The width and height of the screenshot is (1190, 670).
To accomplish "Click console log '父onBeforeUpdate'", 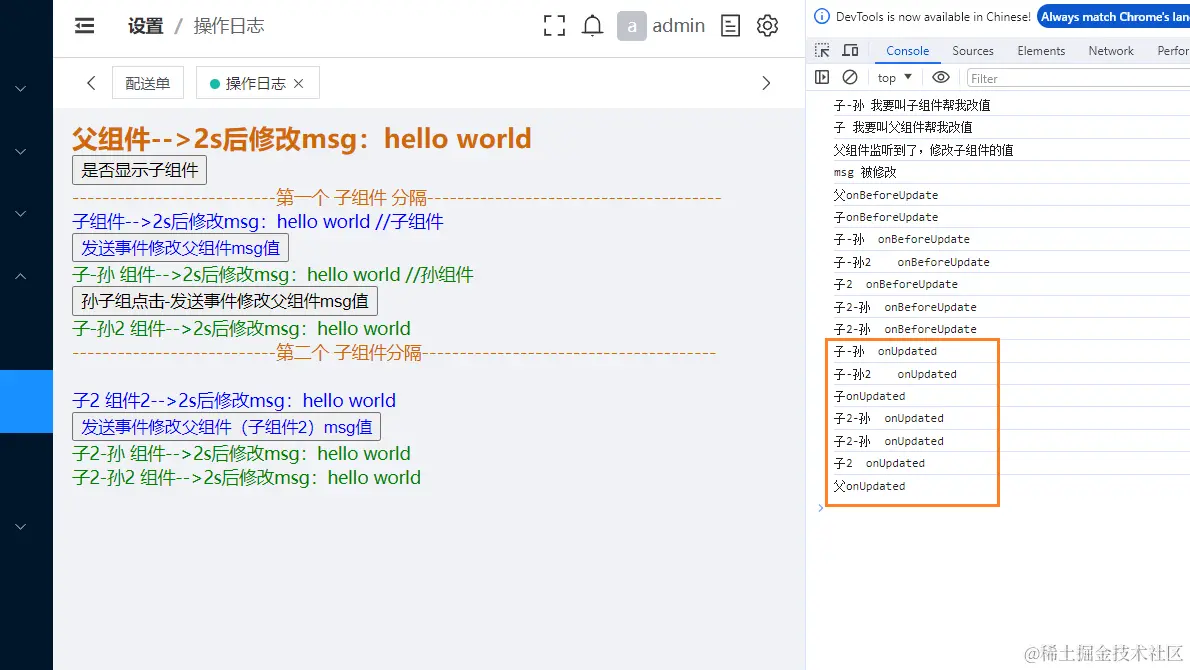I will [885, 195].
